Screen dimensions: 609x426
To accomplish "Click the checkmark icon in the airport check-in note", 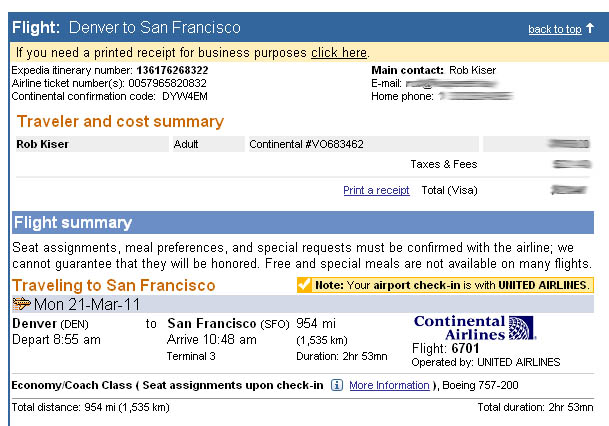I will point(304,285).
